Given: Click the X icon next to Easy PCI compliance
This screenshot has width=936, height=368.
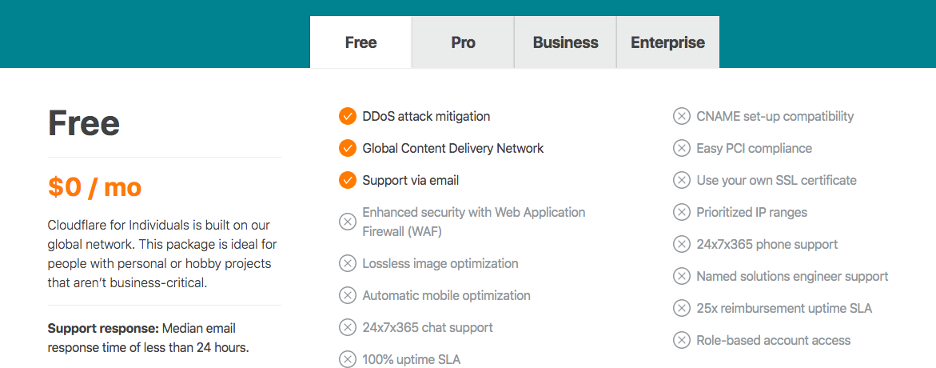Looking at the screenshot, I should pyautogui.click(x=681, y=148).
